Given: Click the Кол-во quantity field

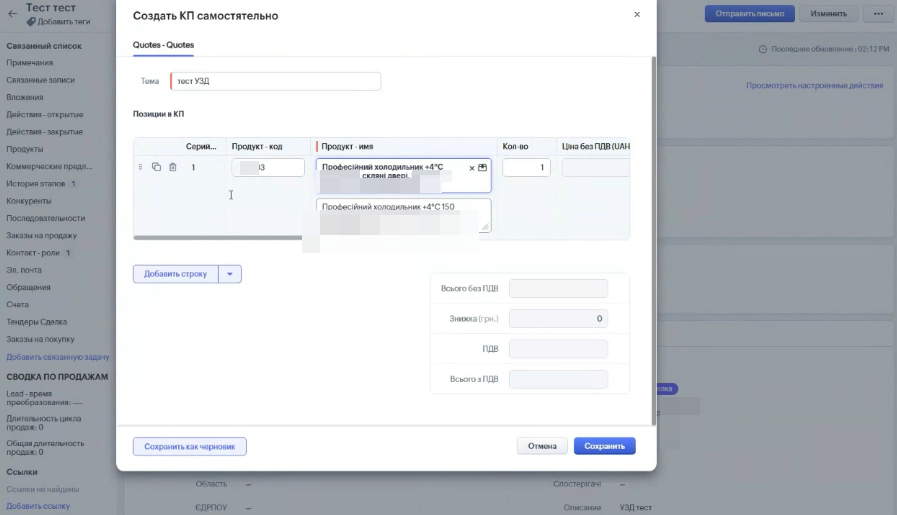Looking at the screenshot, I should 526,167.
